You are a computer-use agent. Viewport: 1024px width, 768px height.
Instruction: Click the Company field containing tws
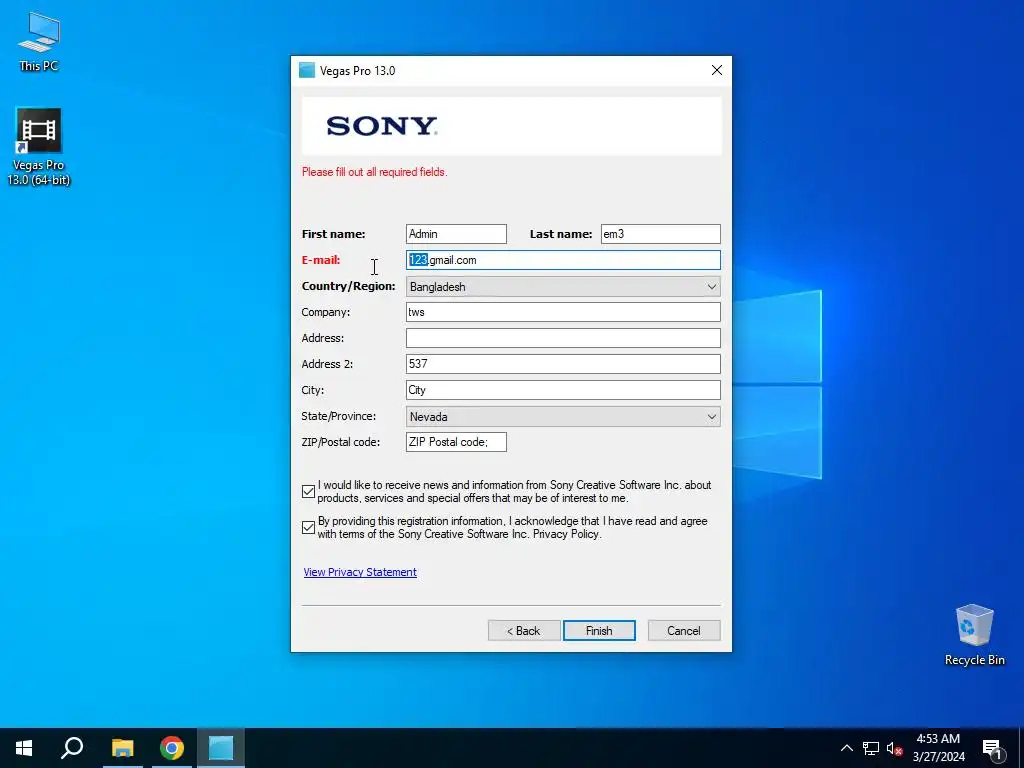pos(563,312)
